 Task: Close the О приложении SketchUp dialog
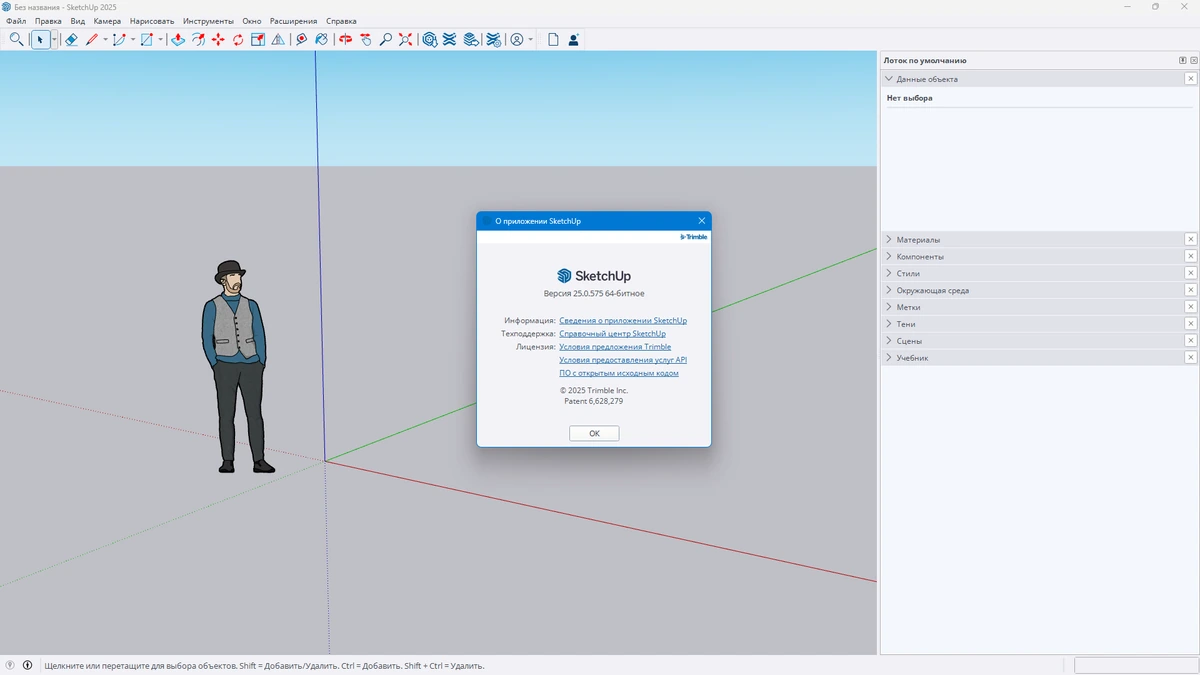702,221
